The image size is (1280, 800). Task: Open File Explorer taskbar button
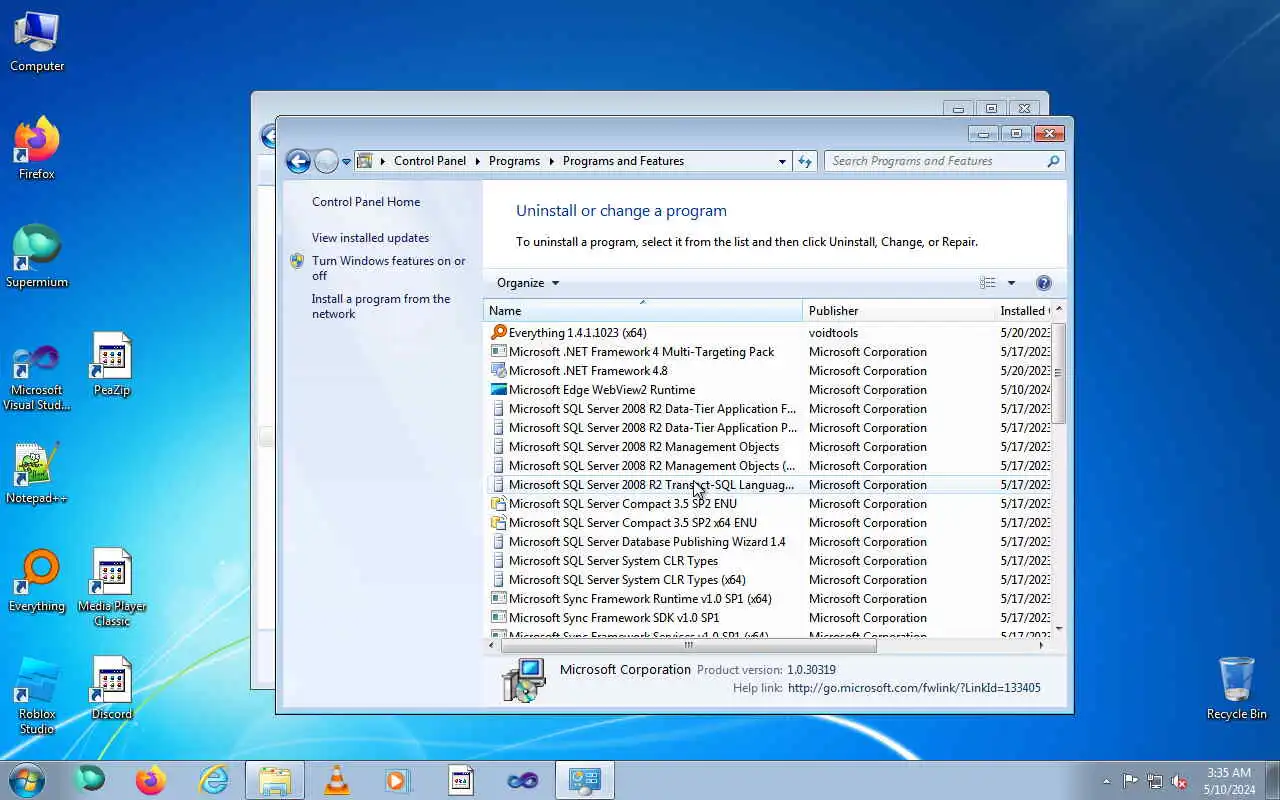point(275,780)
